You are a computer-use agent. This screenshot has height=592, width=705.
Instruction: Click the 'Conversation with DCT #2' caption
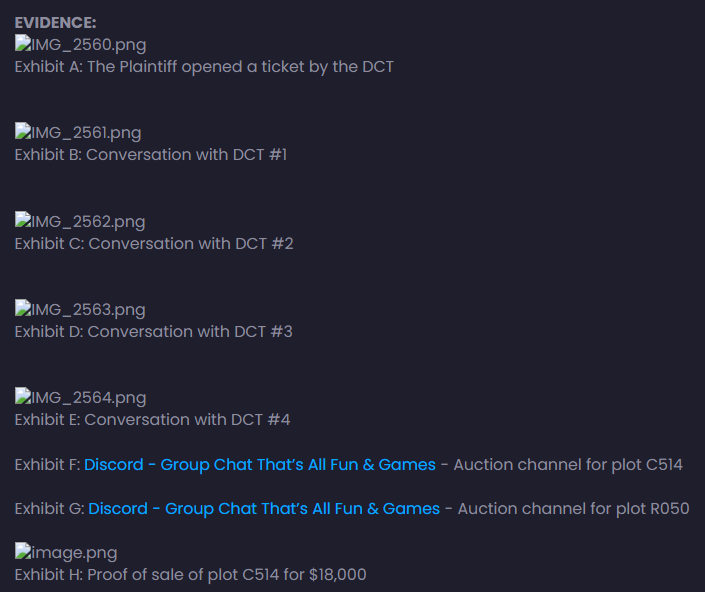tap(191, 244)
